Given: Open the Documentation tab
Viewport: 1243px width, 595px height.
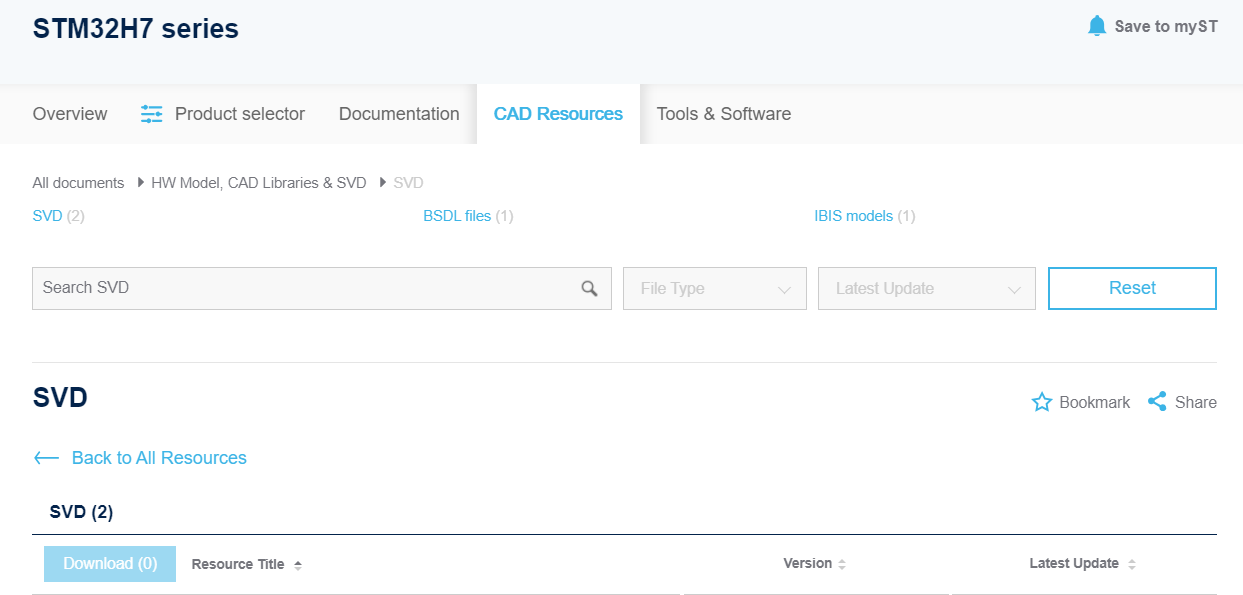Looking at the screenshot, I should [x=399, y=114].
